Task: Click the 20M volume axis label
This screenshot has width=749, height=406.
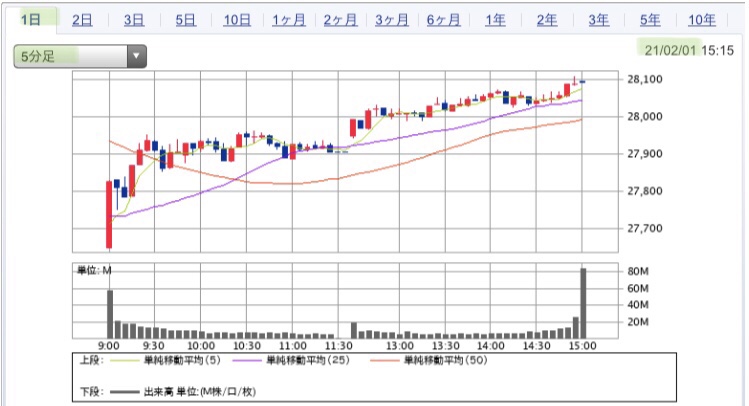Action: (x=638, y=321)
